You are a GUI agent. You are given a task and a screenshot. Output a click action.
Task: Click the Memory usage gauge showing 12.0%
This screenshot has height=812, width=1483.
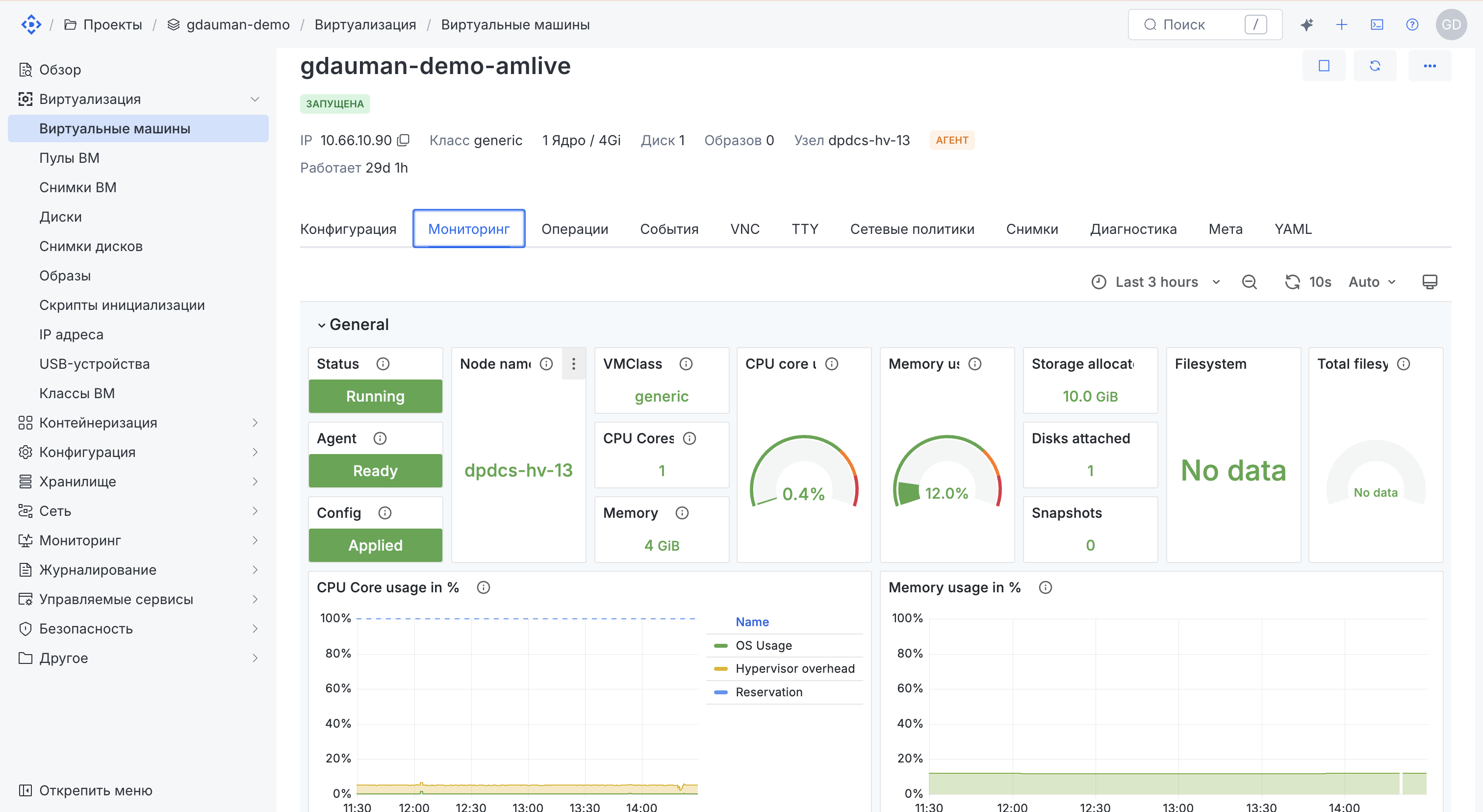coord(946,472)
